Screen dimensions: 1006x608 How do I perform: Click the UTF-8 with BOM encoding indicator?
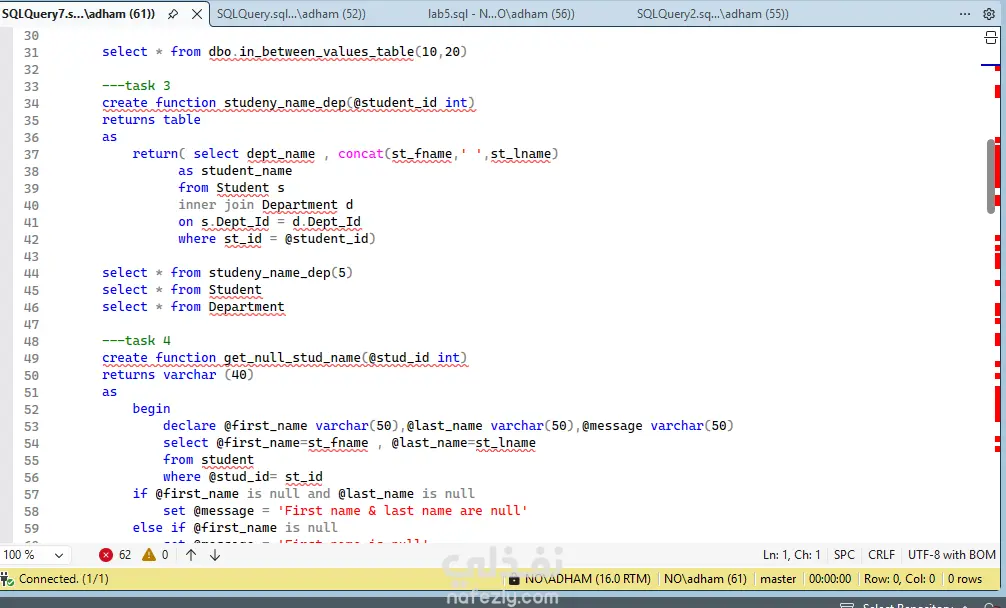point(951,555)
